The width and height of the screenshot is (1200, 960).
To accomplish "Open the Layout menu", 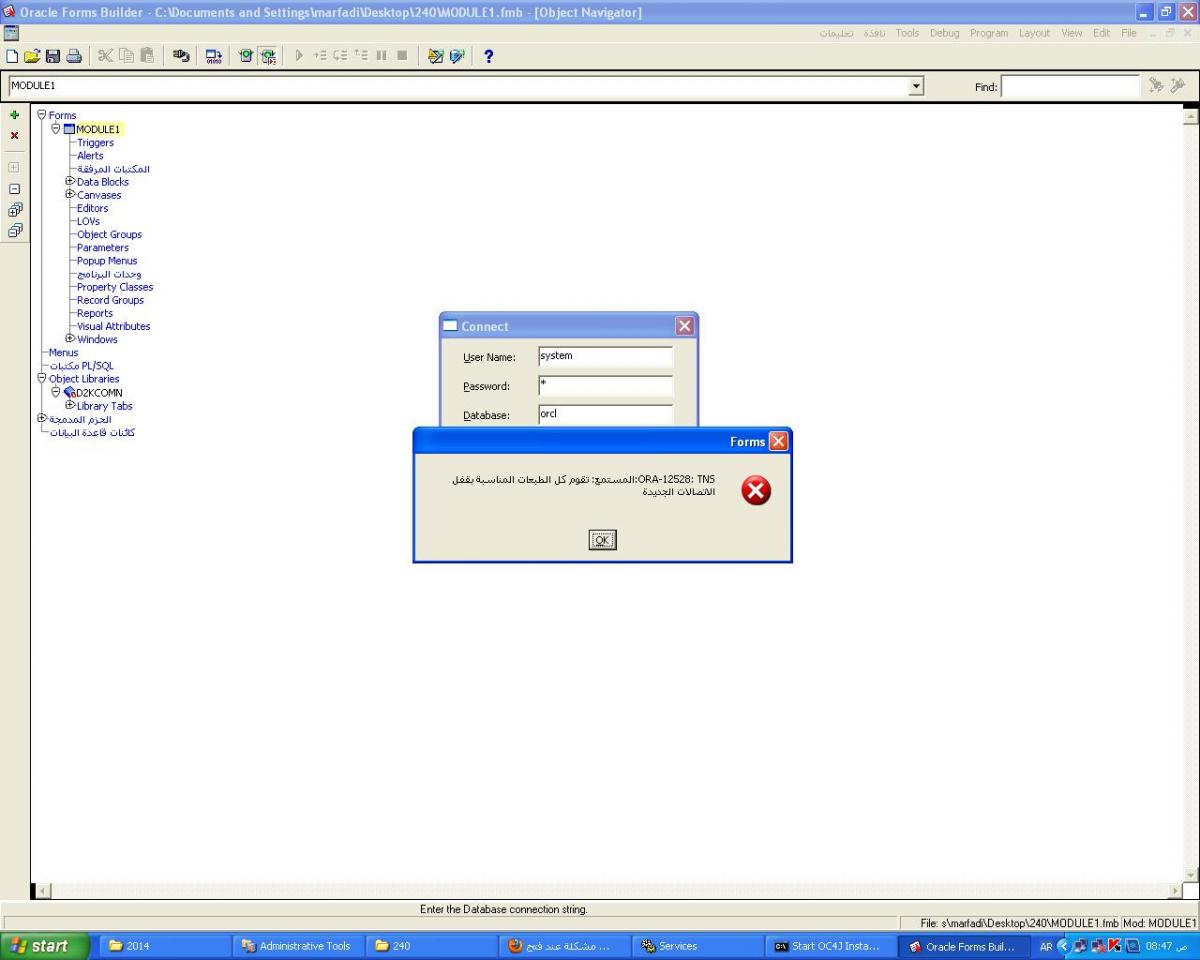I will coord(1034,33).
